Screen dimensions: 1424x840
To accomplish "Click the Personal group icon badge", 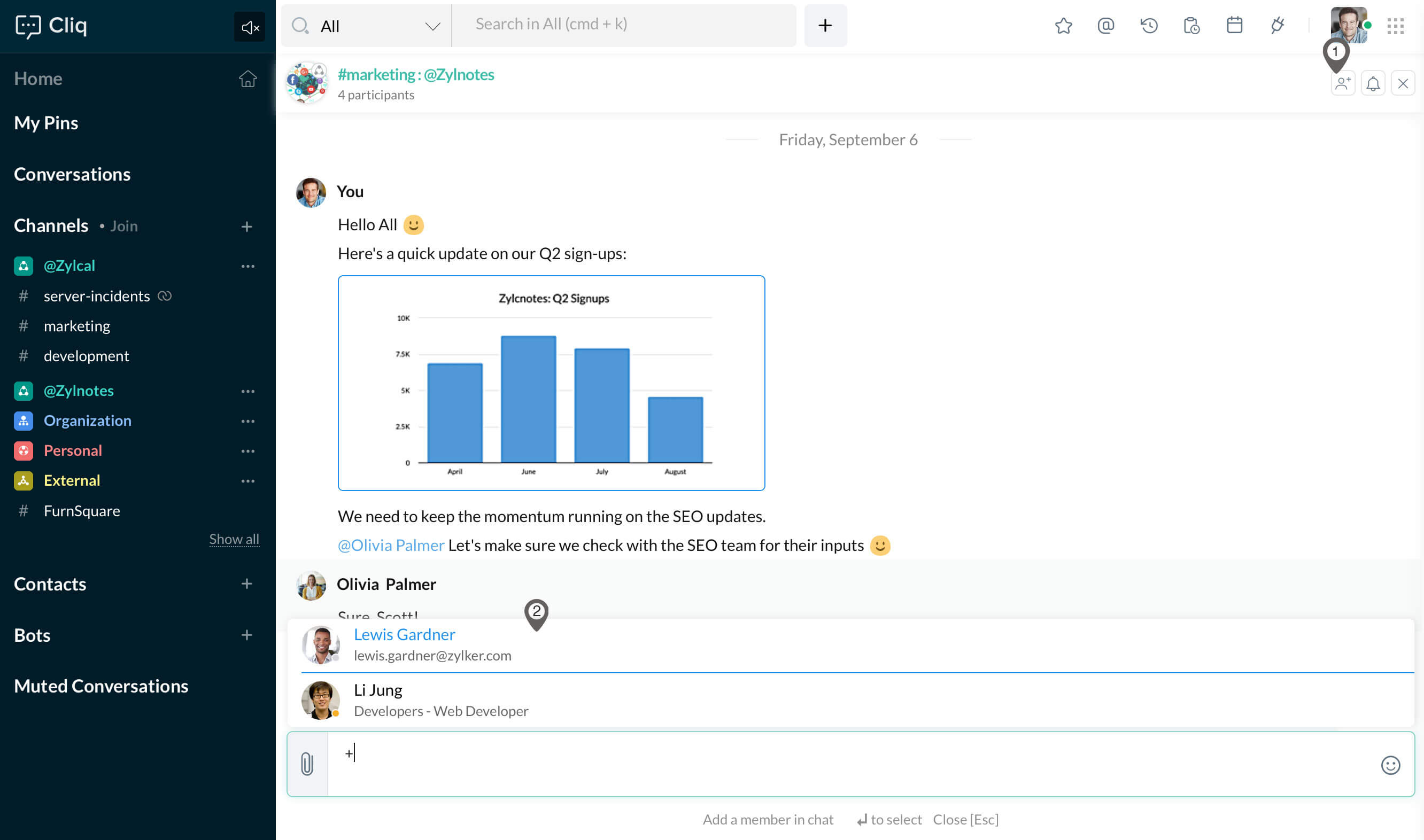I will 23,450.
